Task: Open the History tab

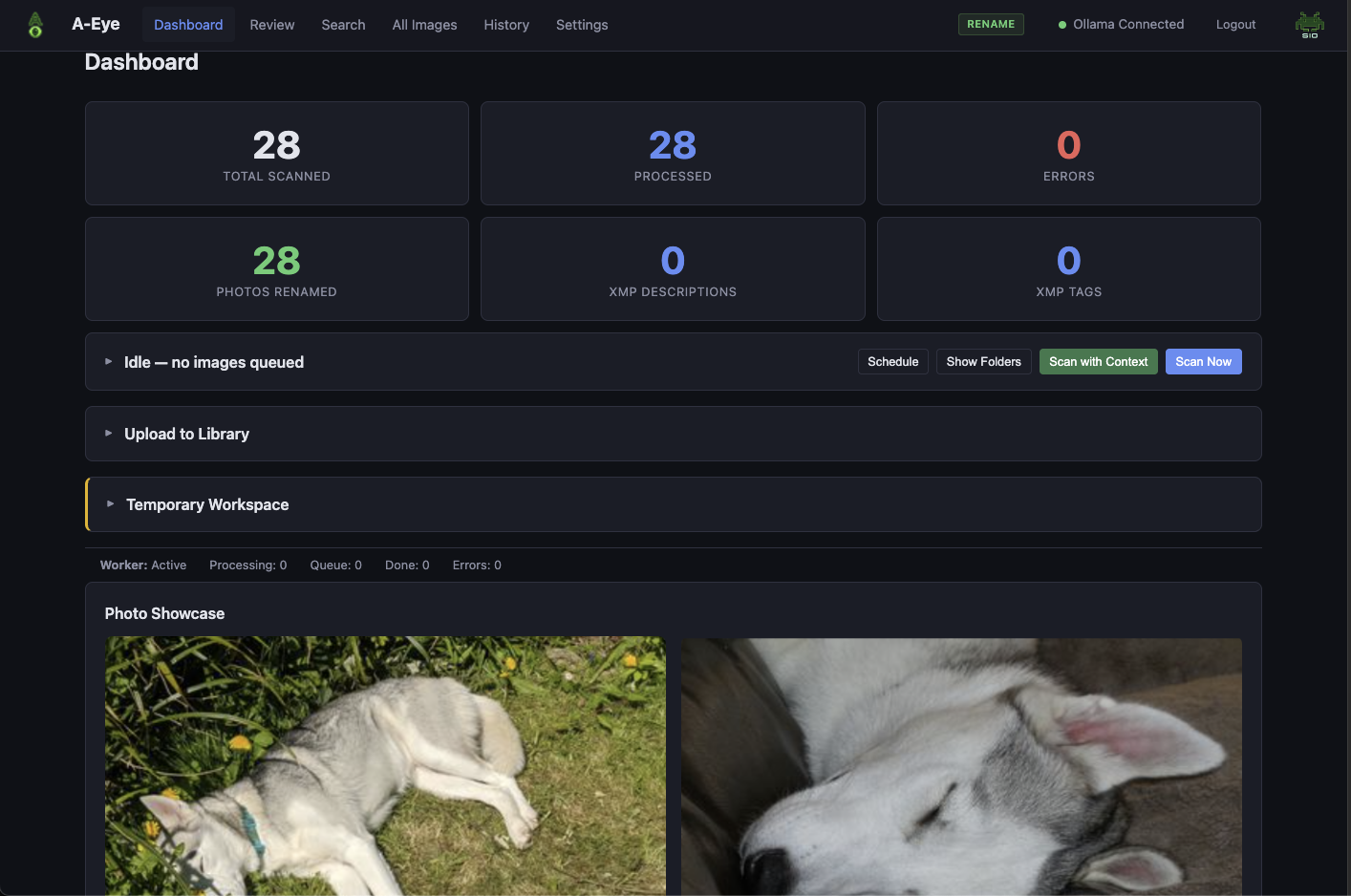Action: 506,25
